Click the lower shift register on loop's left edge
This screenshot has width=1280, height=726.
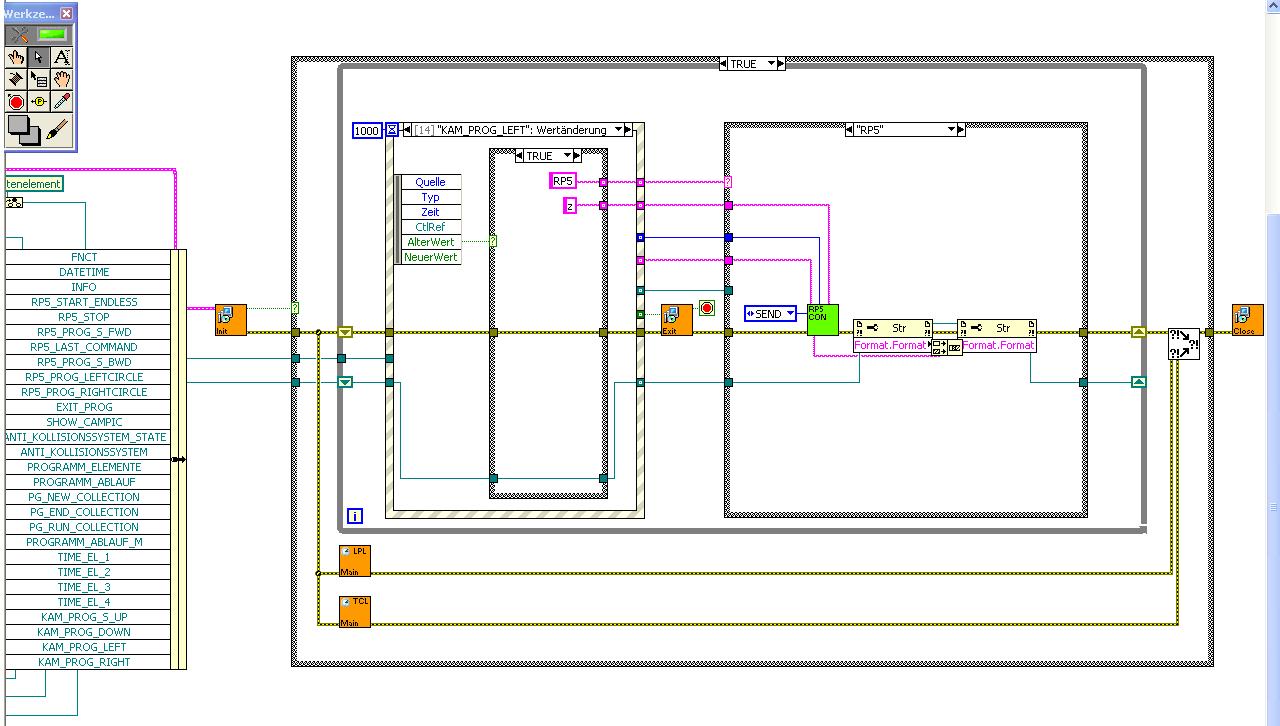tap(345, 382)
